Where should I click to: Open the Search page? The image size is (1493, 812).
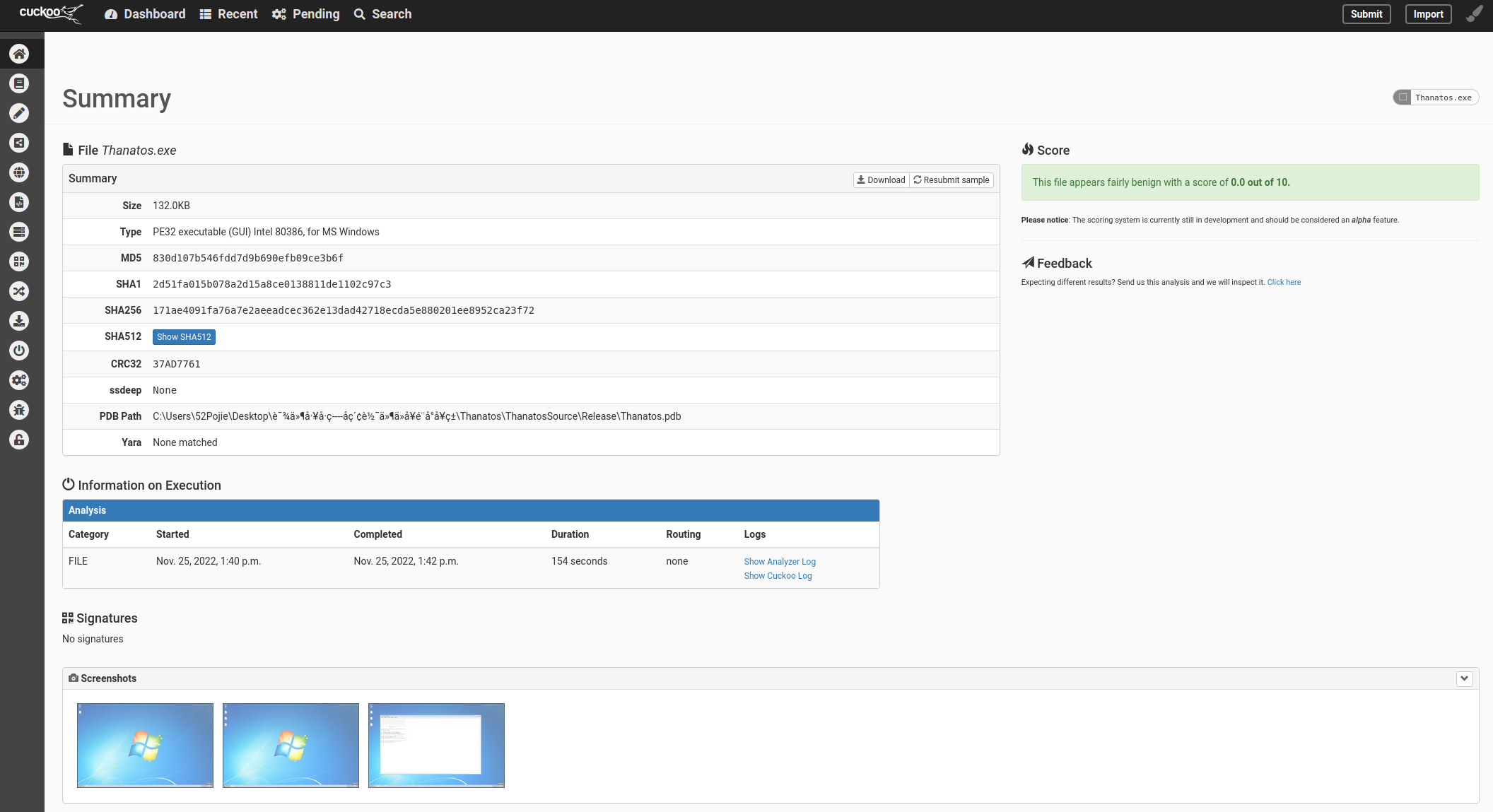pyautogui.click(x=382, y=14)
